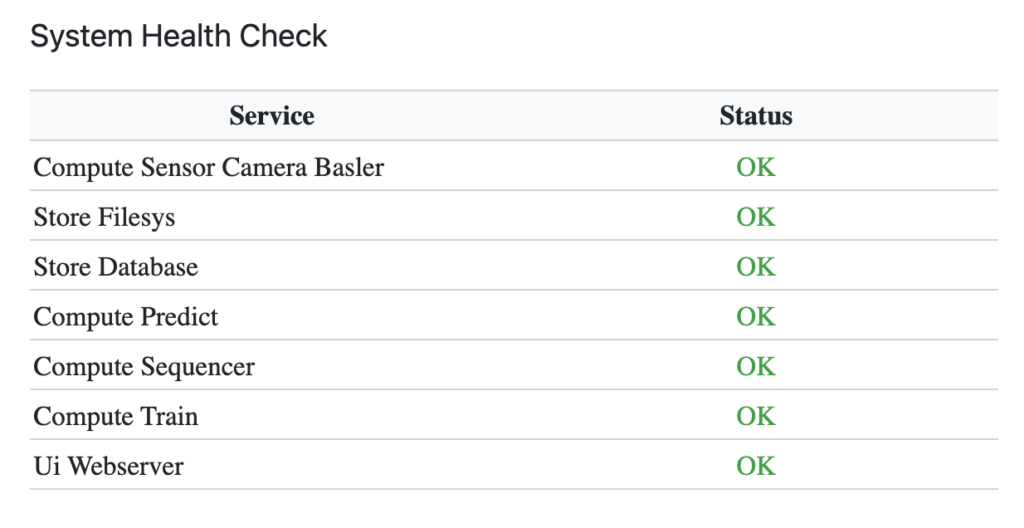1024x528 pixels.
Task: Click the OK status for Compute Train
Action: pyautogui.click(x=755, y=417)
